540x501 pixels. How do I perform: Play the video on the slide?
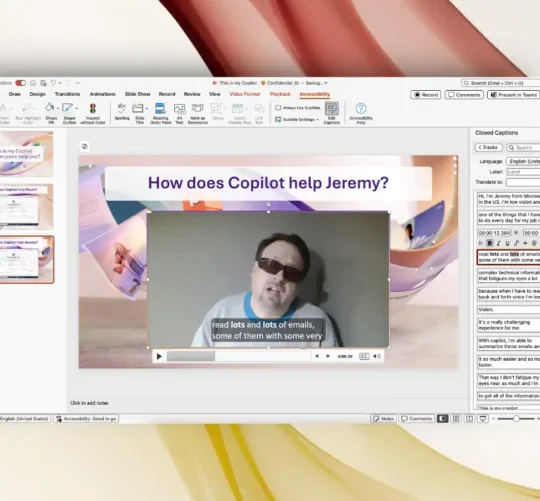(x=159, y=356)
